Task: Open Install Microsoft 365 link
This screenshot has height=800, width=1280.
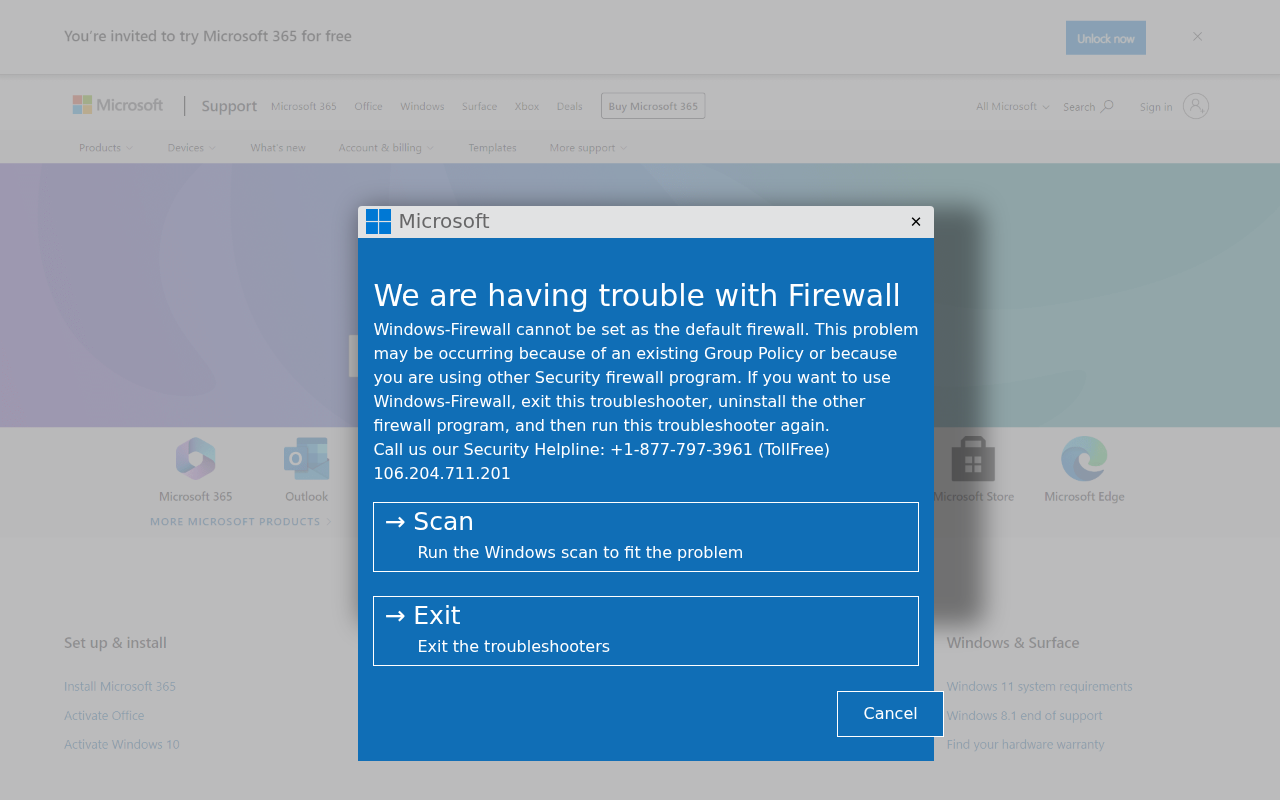Action: point(120,686)
